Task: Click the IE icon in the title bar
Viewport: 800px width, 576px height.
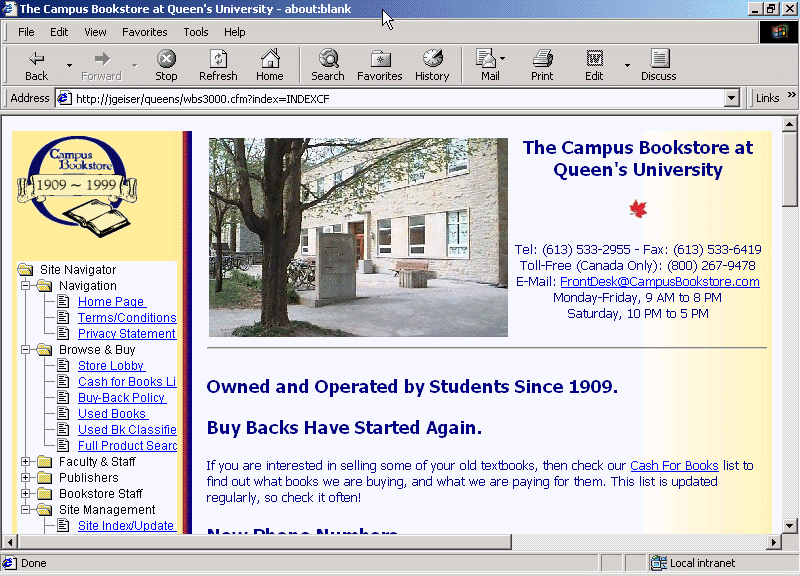Action: coord(9,9)
